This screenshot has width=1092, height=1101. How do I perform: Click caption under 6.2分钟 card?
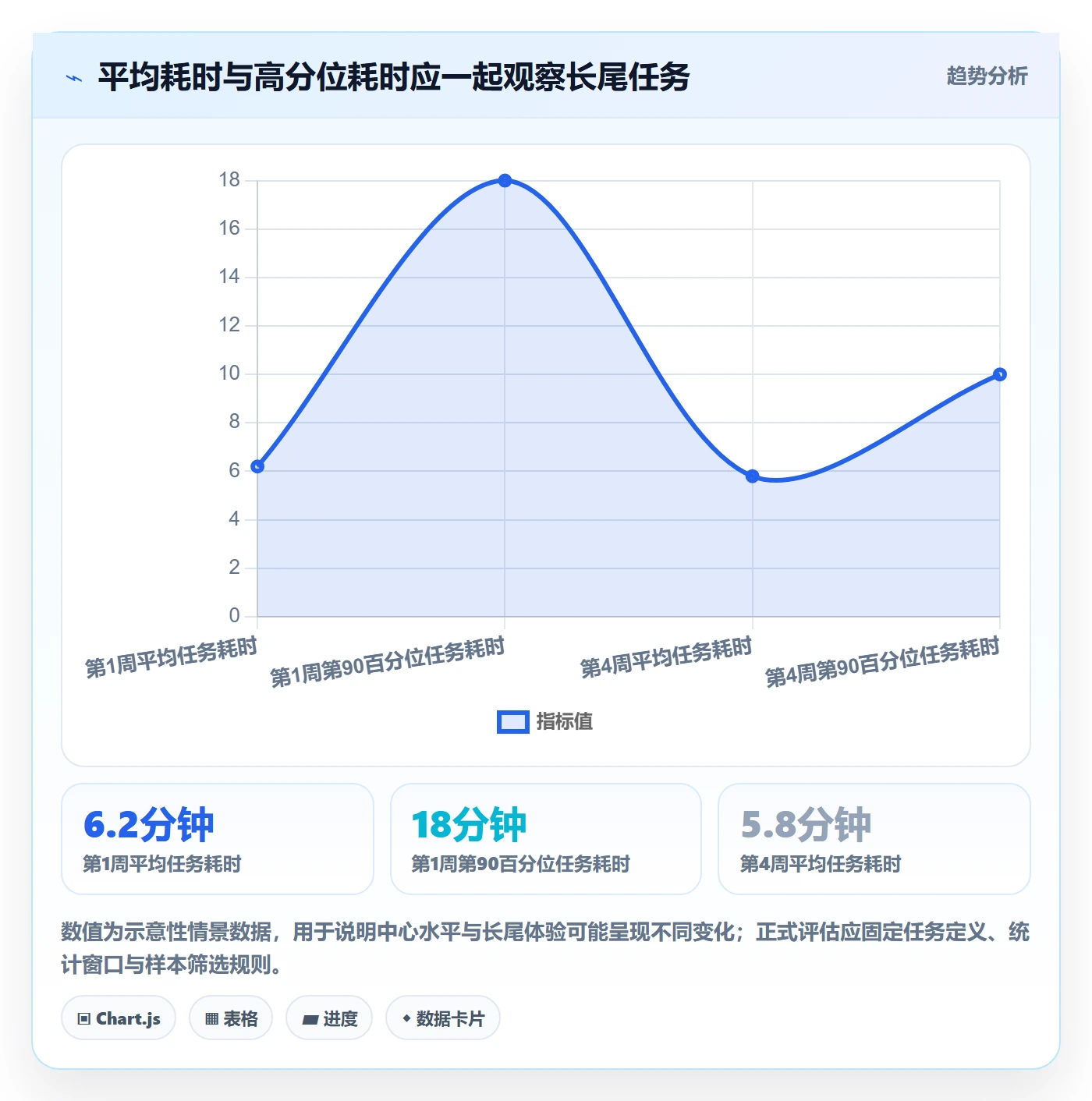coord(162,864)
